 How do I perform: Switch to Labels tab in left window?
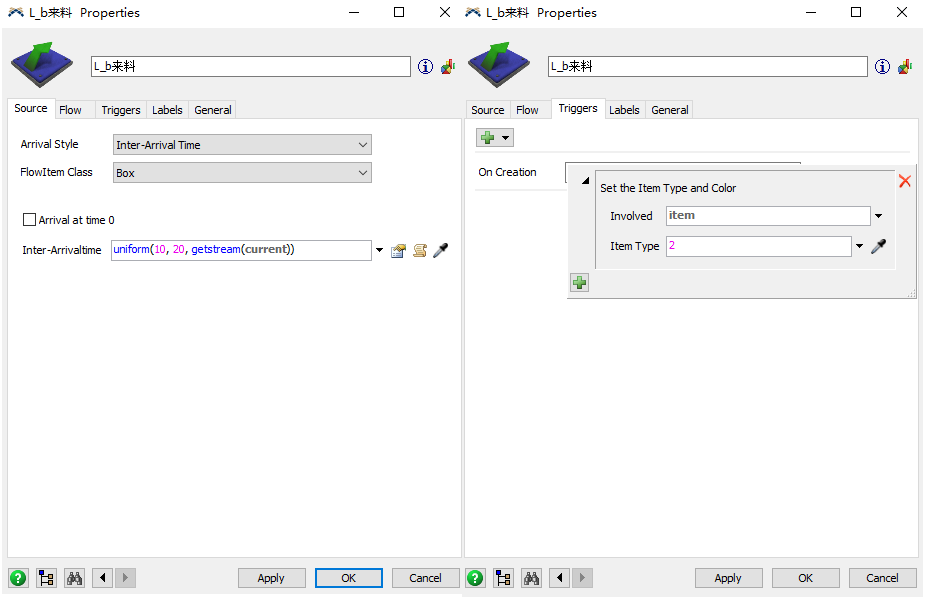click(x=168, y=110)
